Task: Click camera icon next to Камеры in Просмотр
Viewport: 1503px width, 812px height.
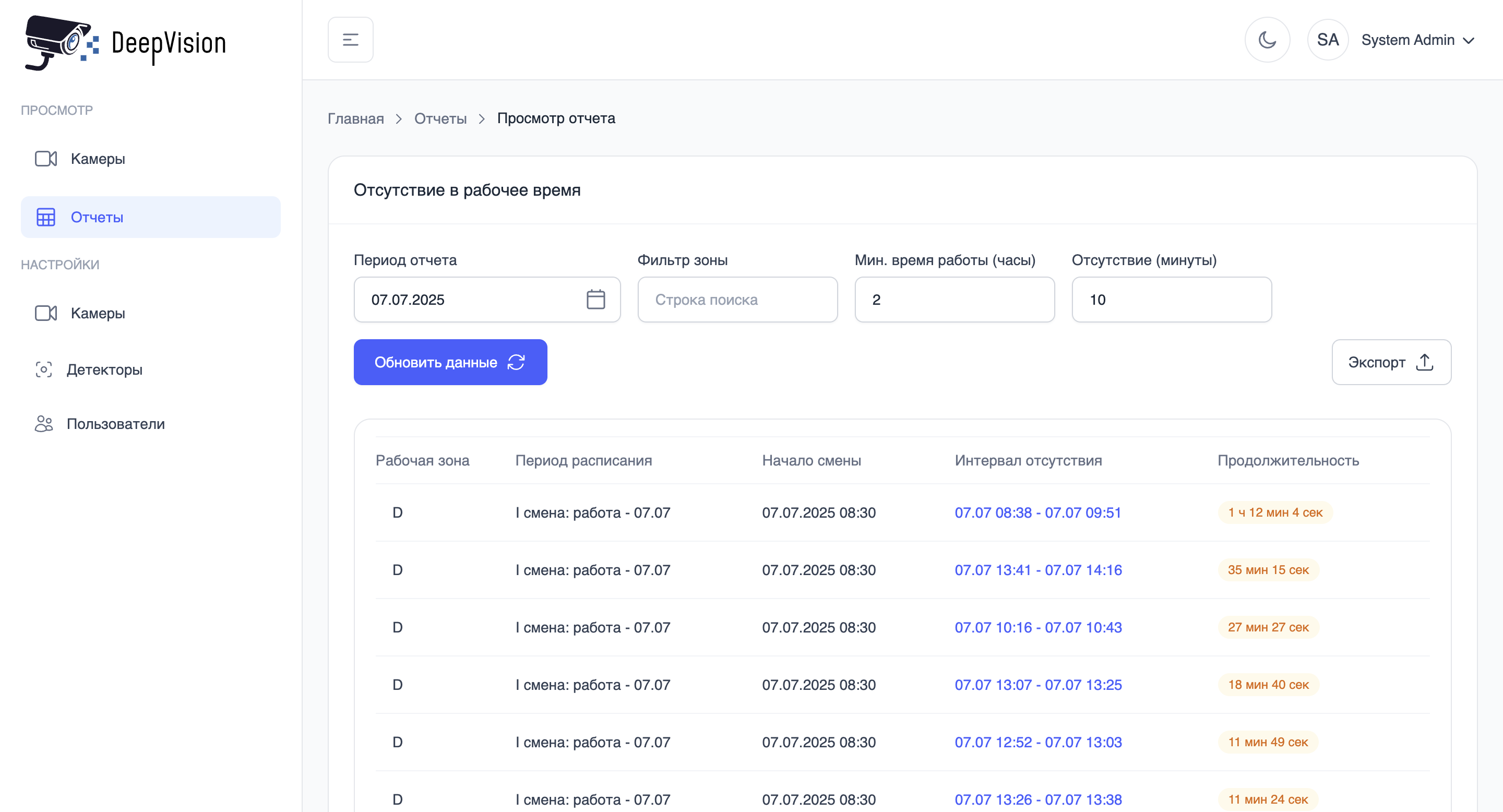Action: pos(45,159)
